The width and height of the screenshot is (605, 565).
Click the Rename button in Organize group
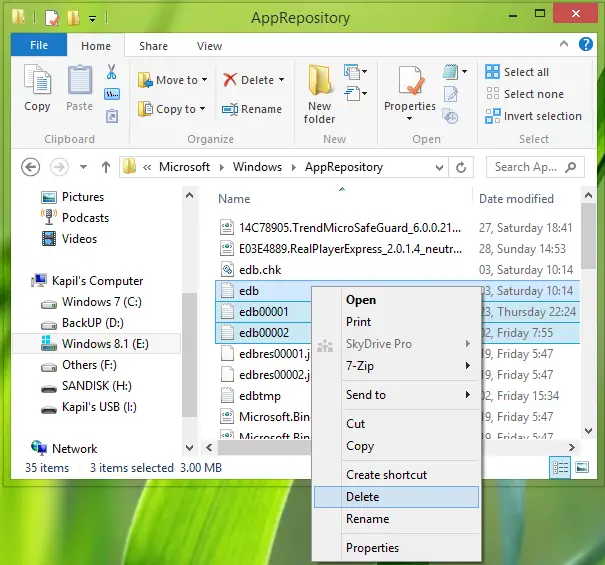tap(252, 110)
